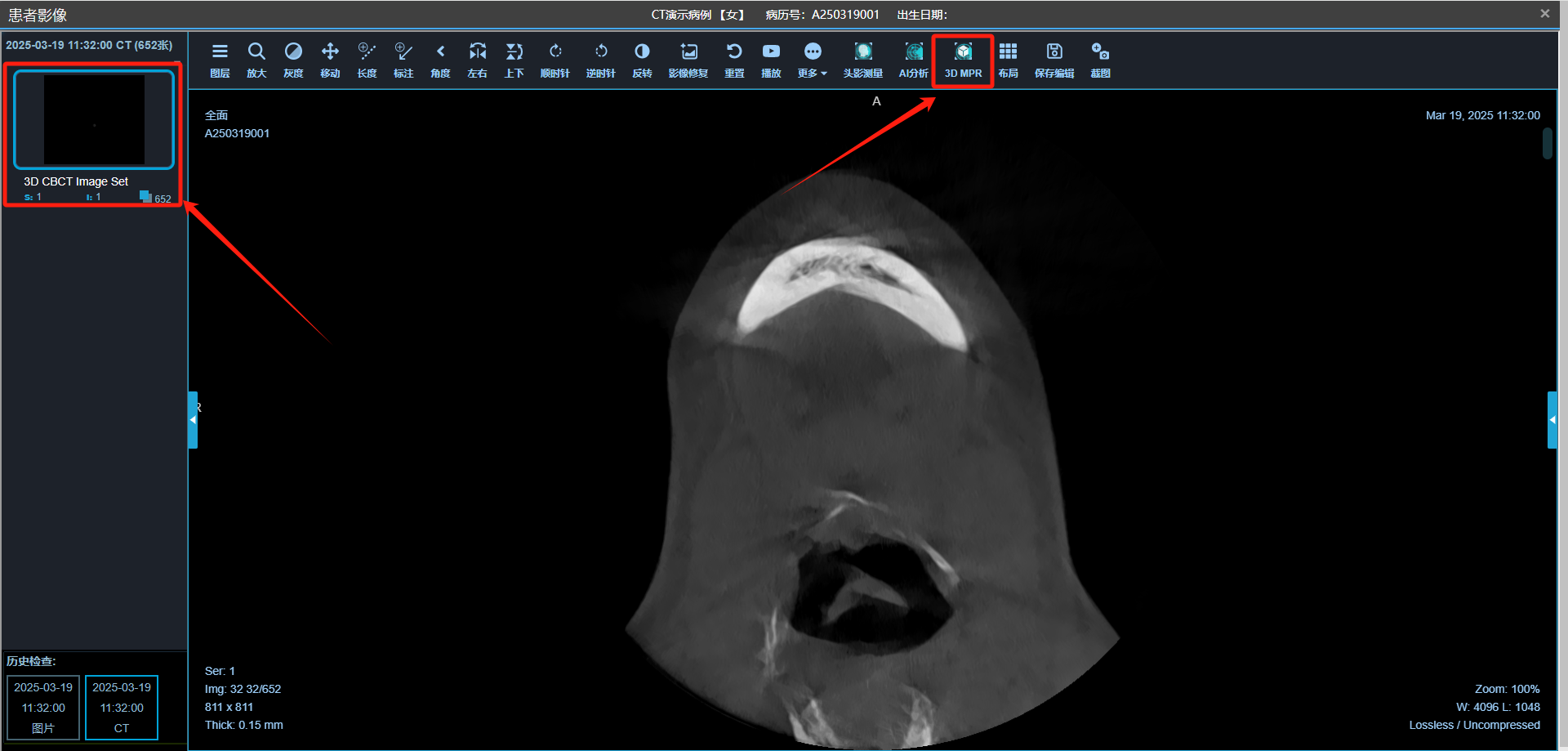Select the 灰度 grayscale adjustment tool

293,59
